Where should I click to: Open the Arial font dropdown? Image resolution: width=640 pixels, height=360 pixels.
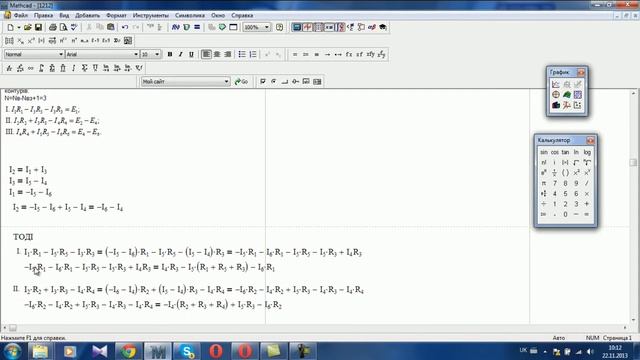click(136, 54)
